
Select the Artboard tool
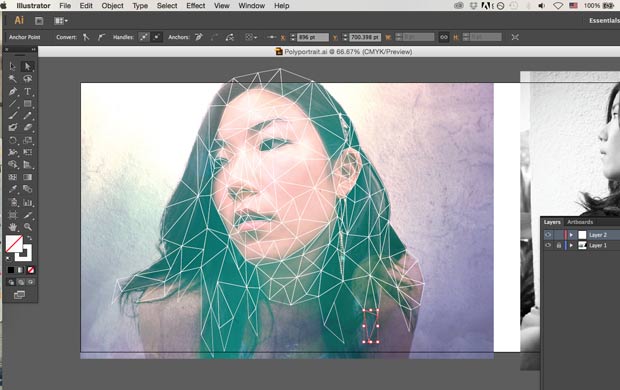pos(13,215)
